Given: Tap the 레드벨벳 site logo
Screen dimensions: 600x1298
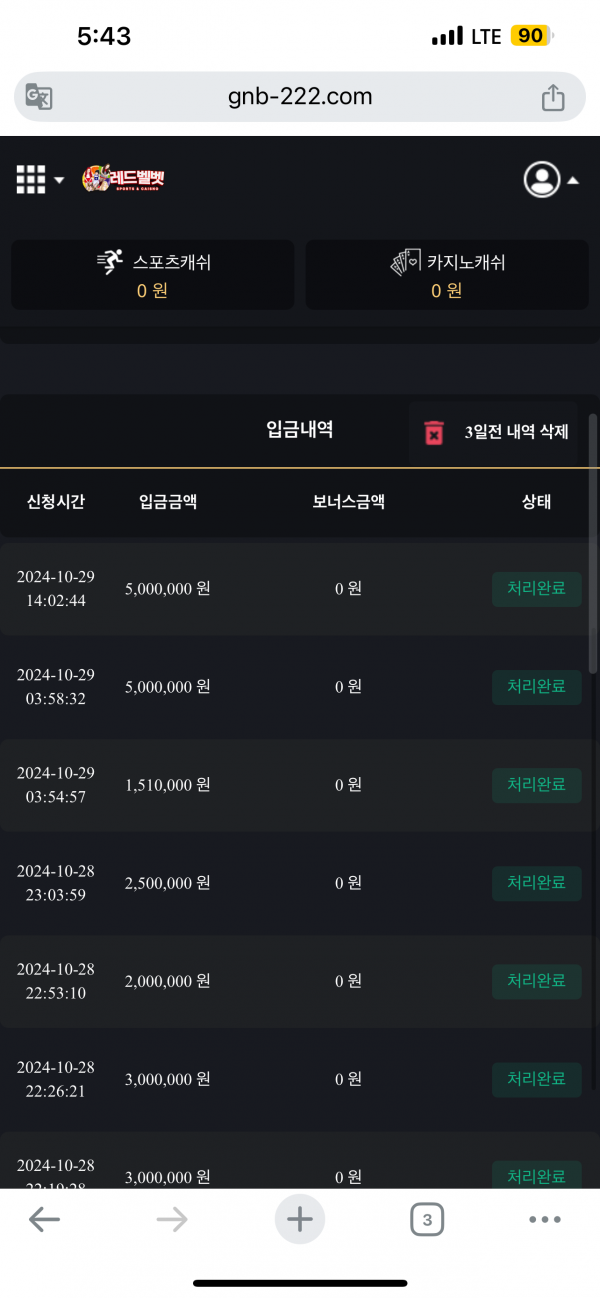Looking at the screenshot, I should (x=123, y=179).
